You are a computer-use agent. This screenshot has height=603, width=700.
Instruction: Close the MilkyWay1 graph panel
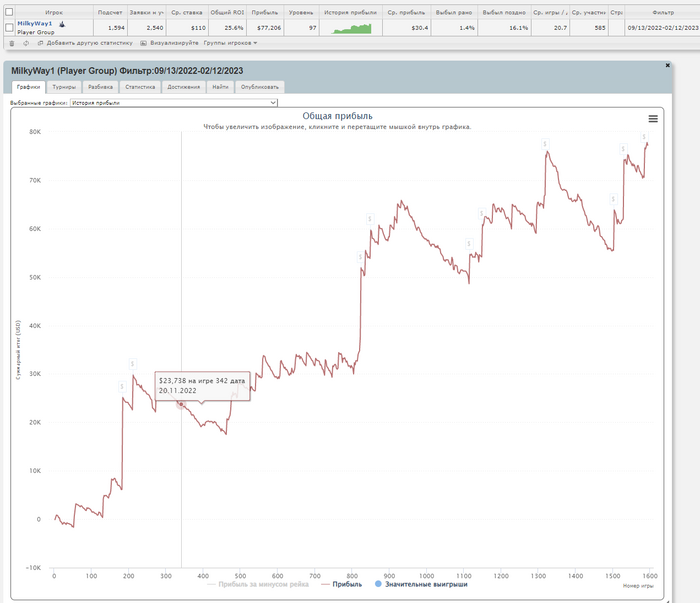[x=667, y=65]
